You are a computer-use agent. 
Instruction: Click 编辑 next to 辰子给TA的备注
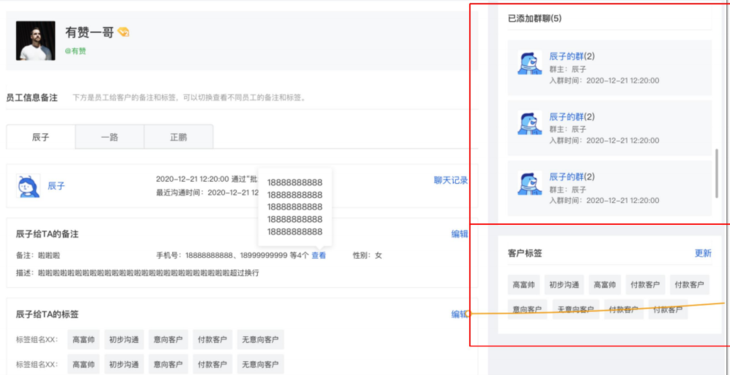point(460,234)
